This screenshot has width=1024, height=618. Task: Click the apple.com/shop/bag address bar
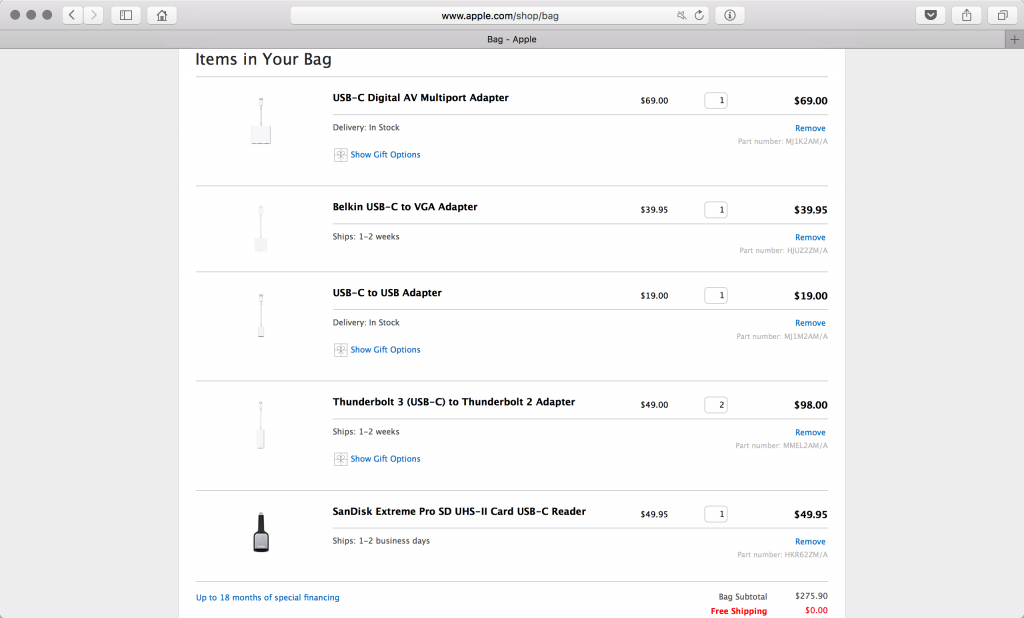(x=500, y=15)
